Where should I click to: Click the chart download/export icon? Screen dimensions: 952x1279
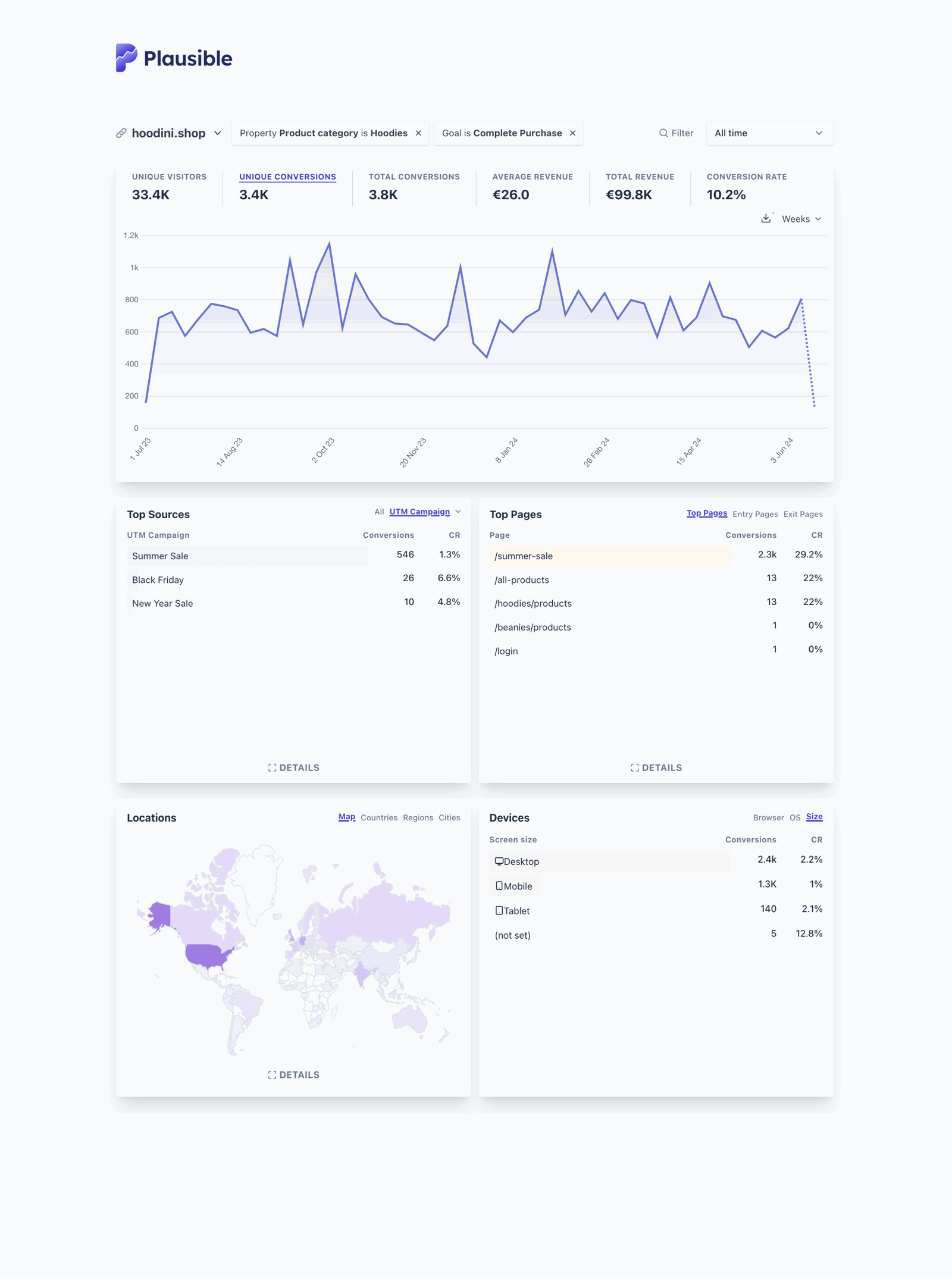click(766, 218)
